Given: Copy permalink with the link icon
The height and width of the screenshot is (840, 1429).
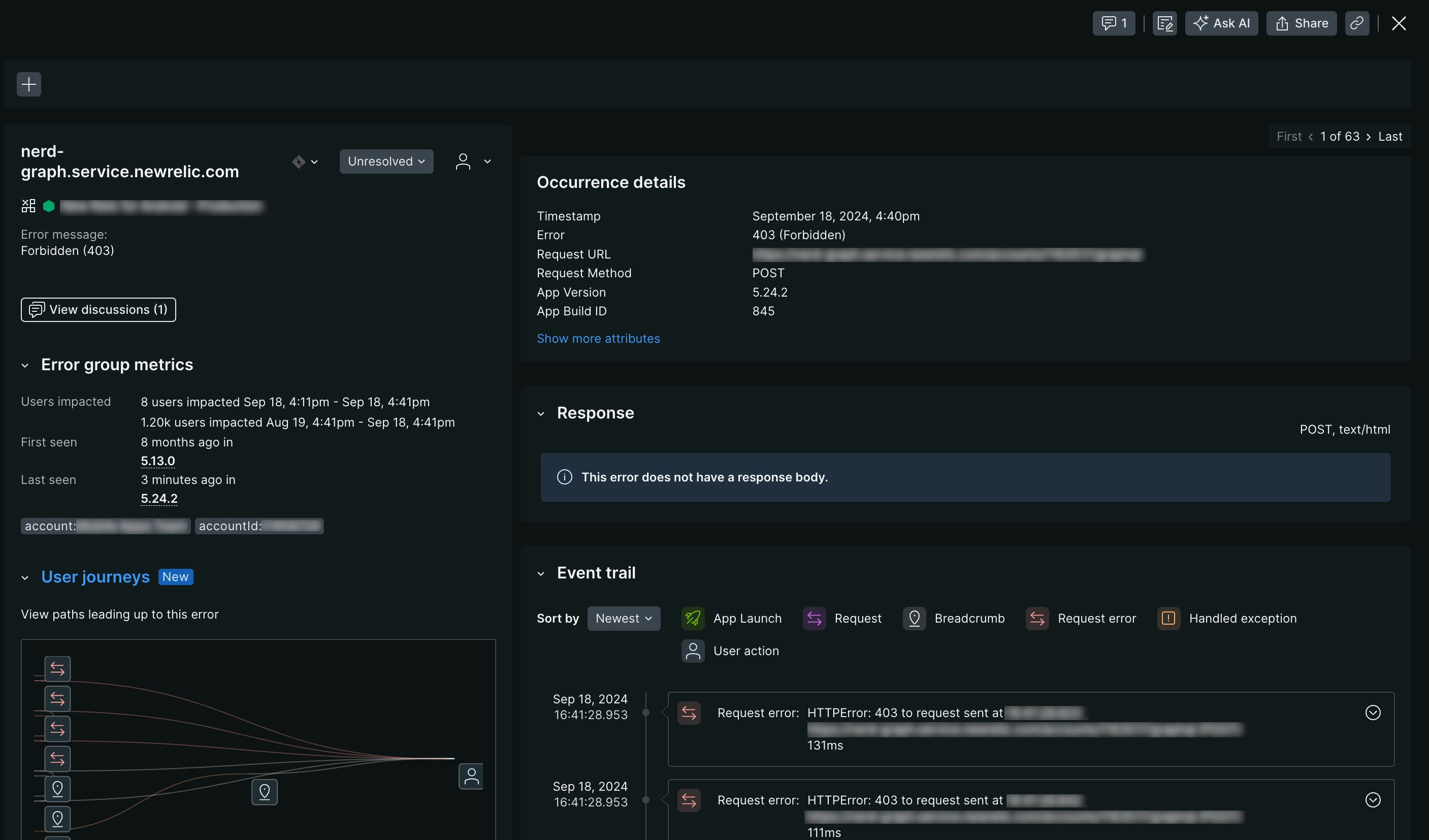Looking at the screenshot, I should click(1356, 23).
